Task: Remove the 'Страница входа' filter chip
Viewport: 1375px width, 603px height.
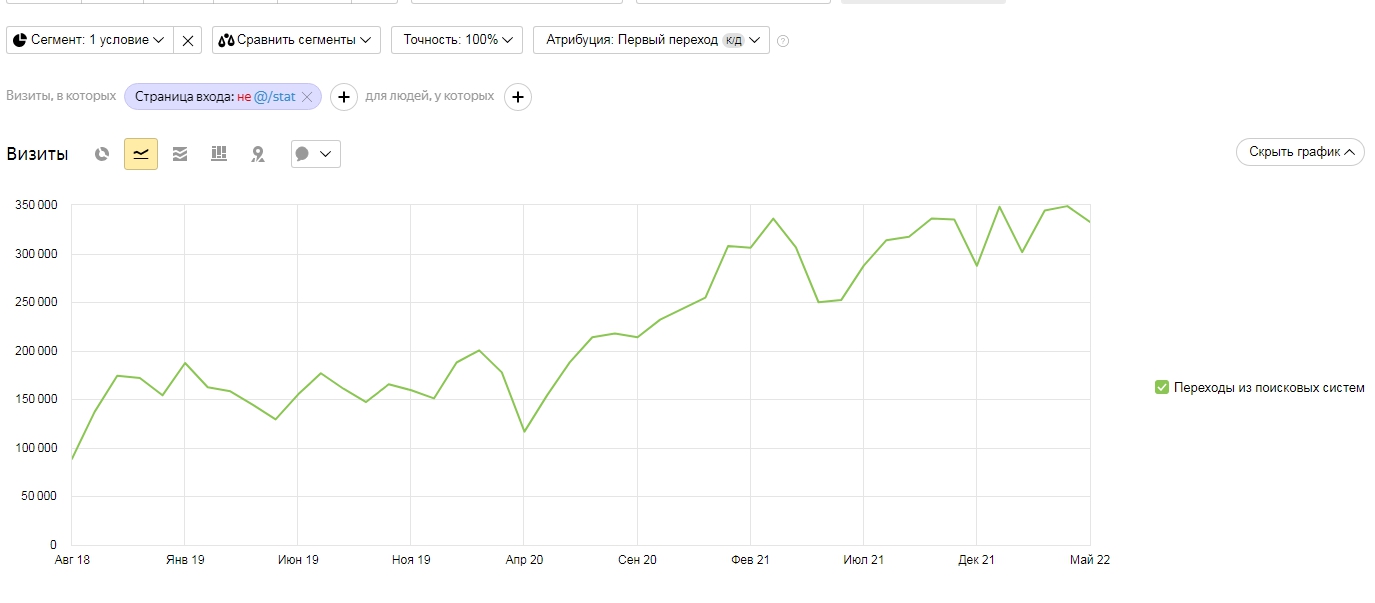Action: click(x=307, y=97)
